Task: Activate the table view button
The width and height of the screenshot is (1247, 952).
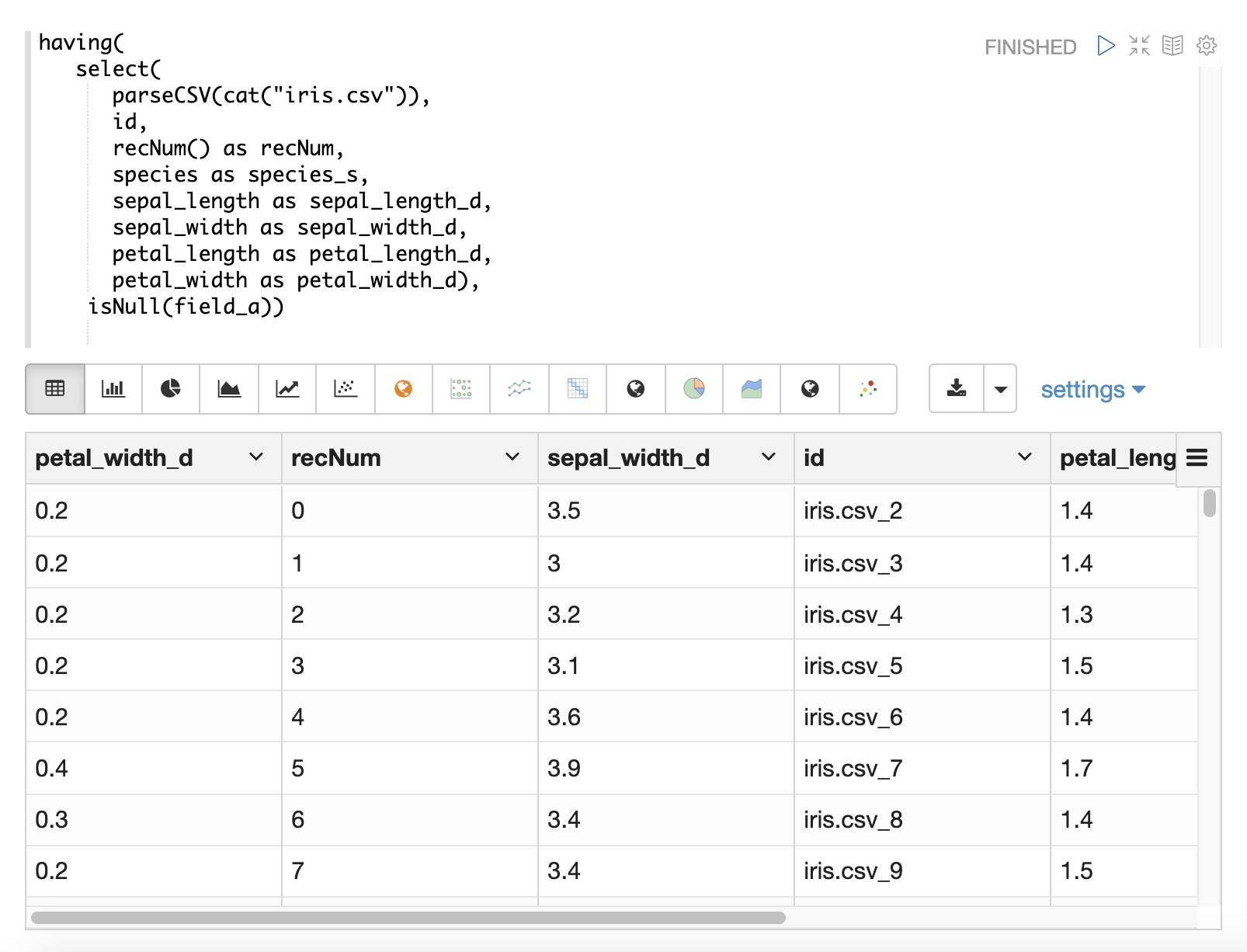Action: coord(55,389)
